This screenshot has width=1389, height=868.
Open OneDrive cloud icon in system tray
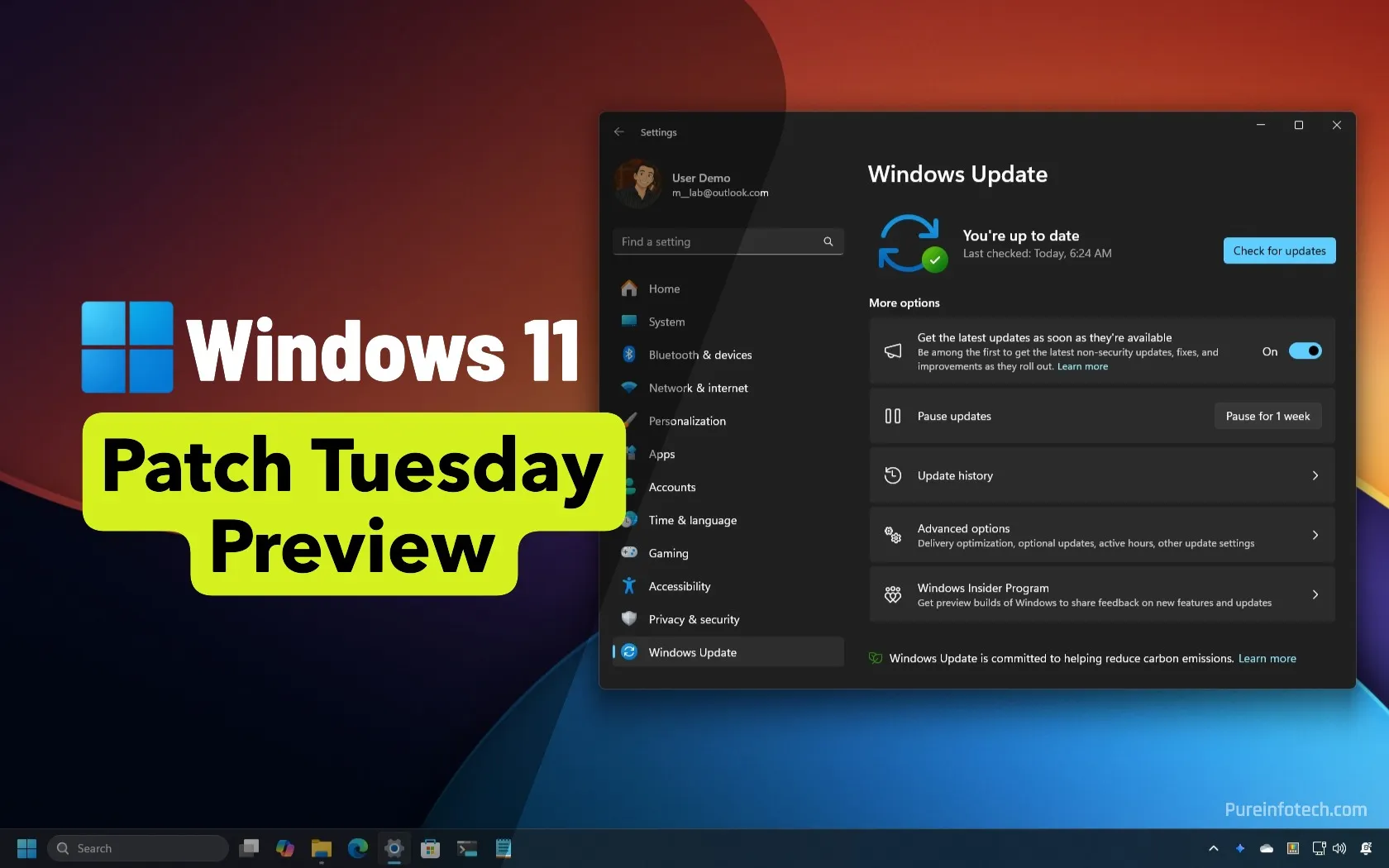(x=1266, y=848)
